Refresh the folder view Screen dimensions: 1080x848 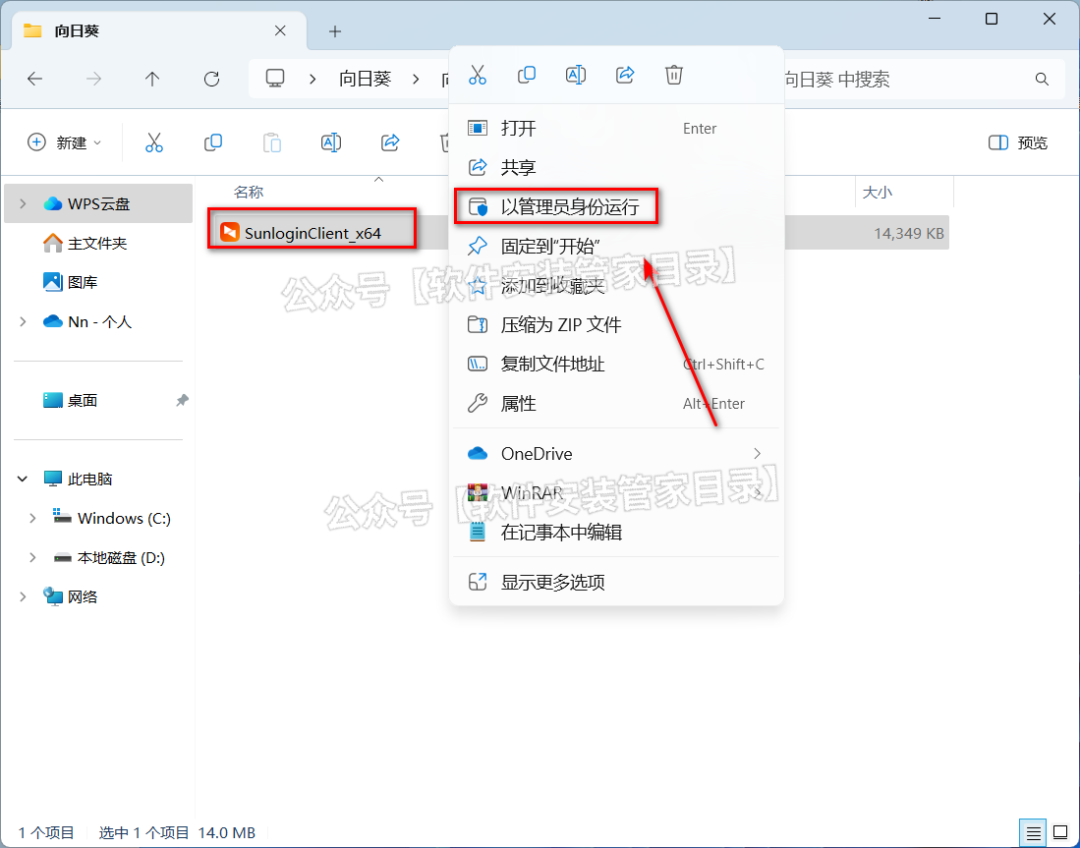[211, 79]
